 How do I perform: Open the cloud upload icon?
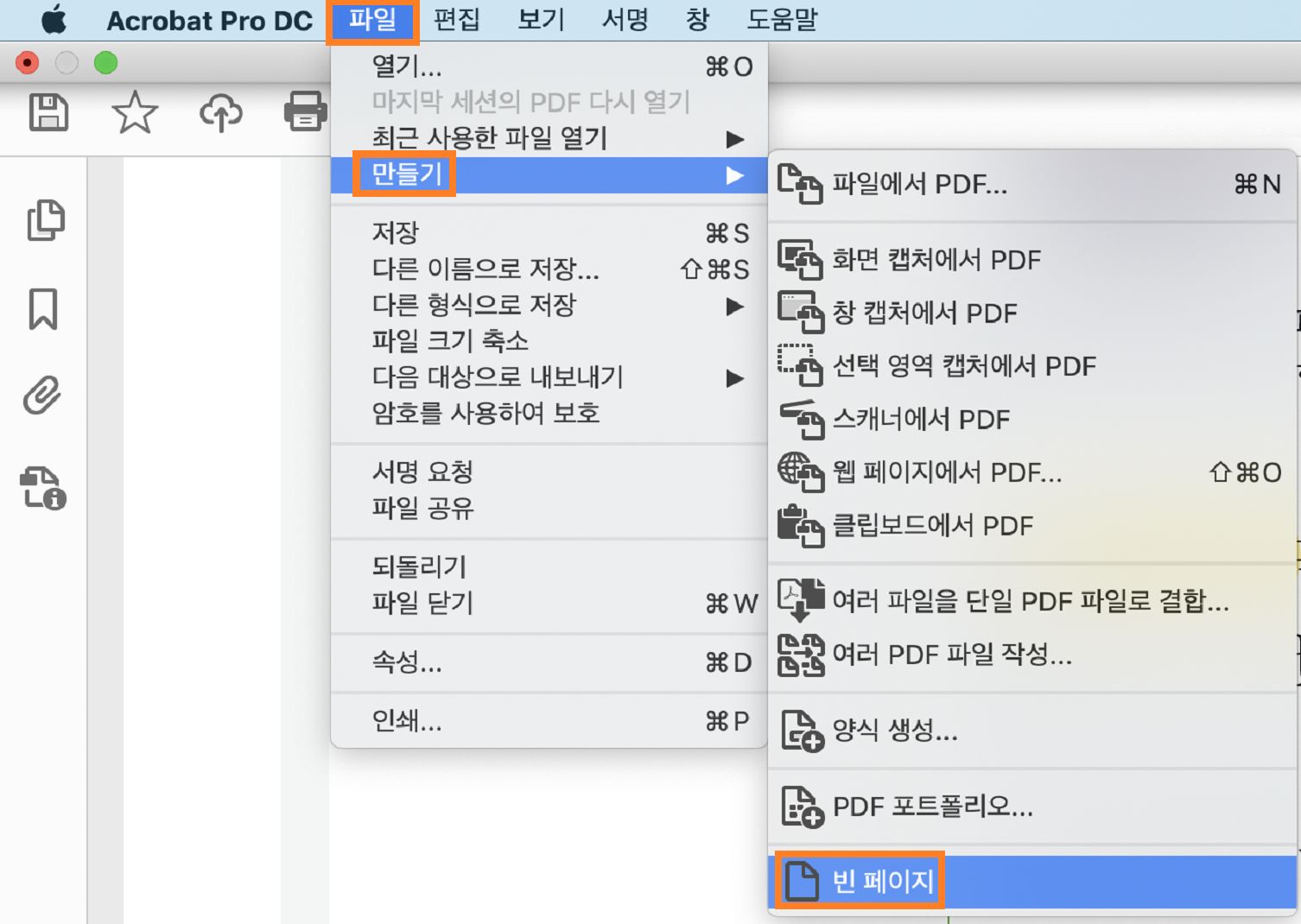pos(220,112)
